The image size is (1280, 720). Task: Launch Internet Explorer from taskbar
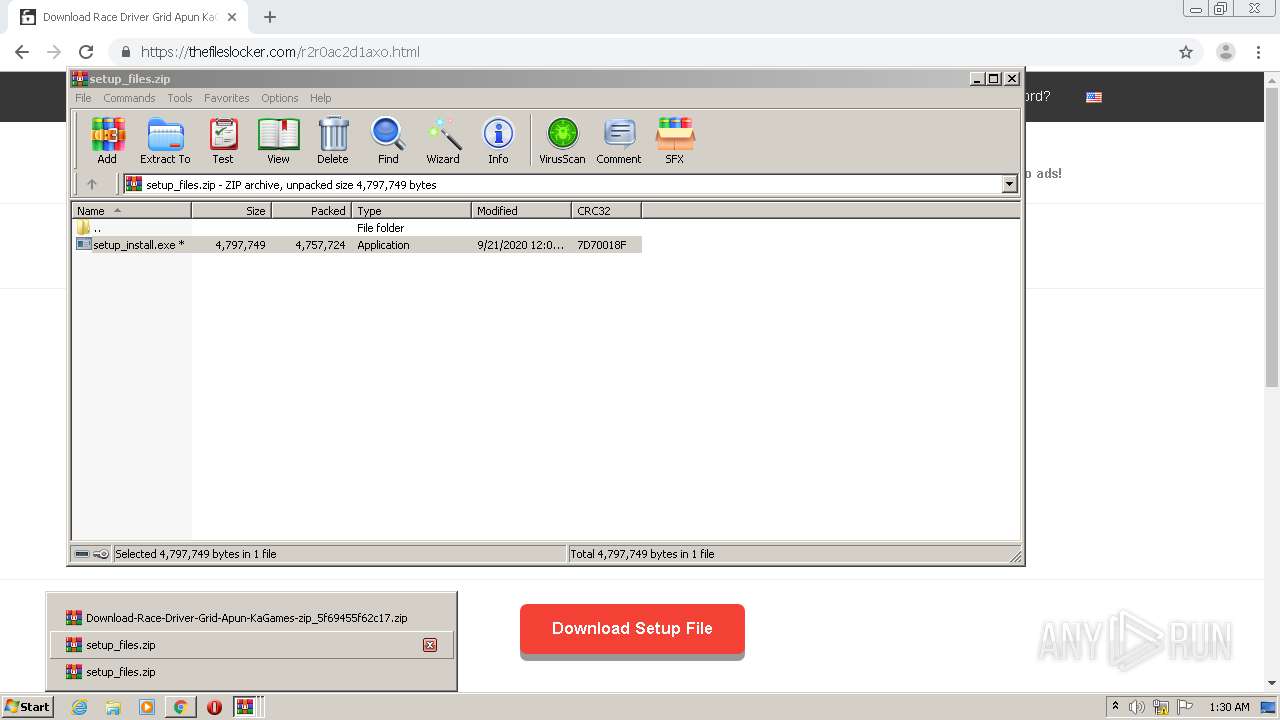[79, 707]
